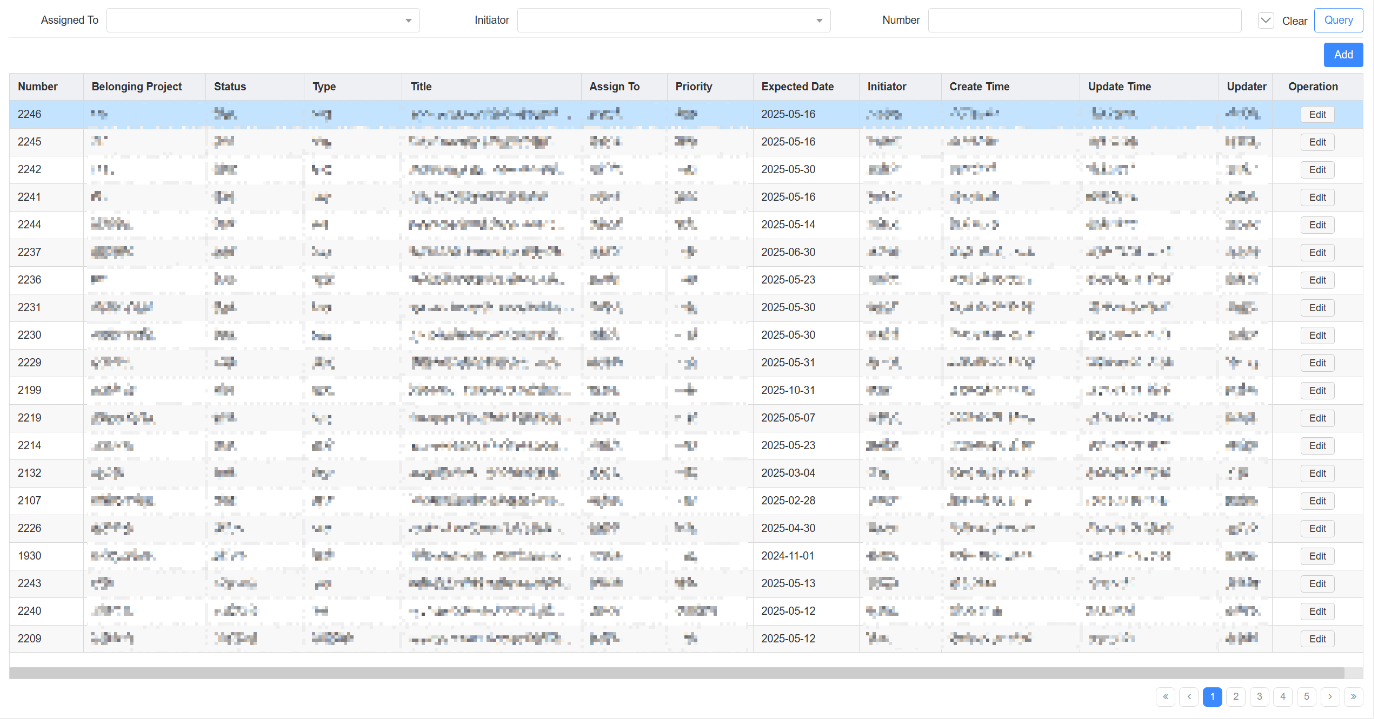Edit record number 2230

[1317, 335]
